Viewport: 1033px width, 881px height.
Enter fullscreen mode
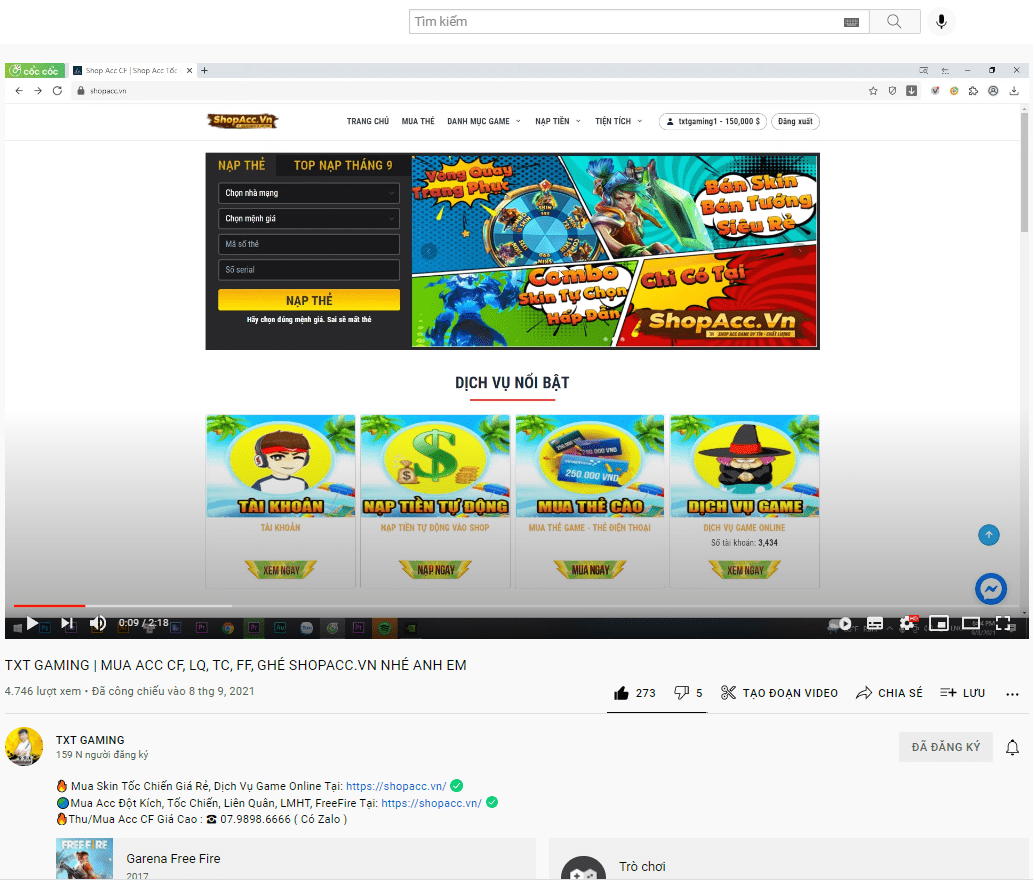(x=1003, y=623)
